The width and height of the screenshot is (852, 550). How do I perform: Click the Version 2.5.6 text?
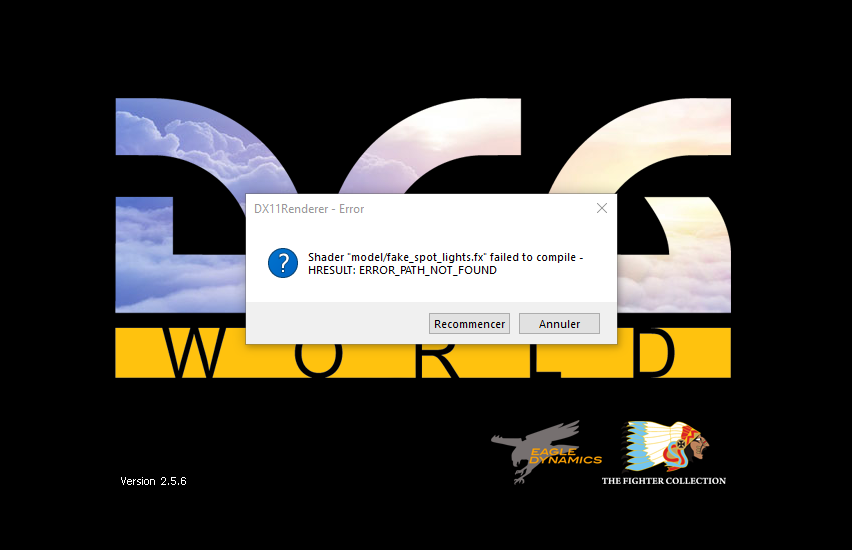(153, 481)
